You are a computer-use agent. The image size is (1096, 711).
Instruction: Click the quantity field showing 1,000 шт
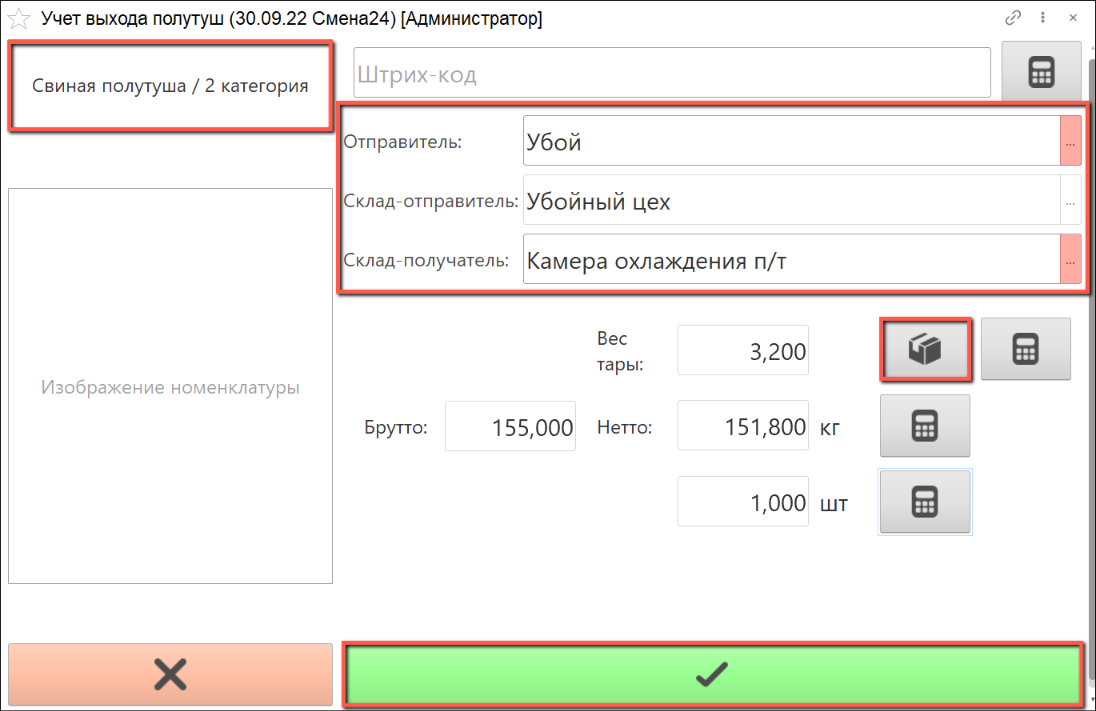pos(743,503)
